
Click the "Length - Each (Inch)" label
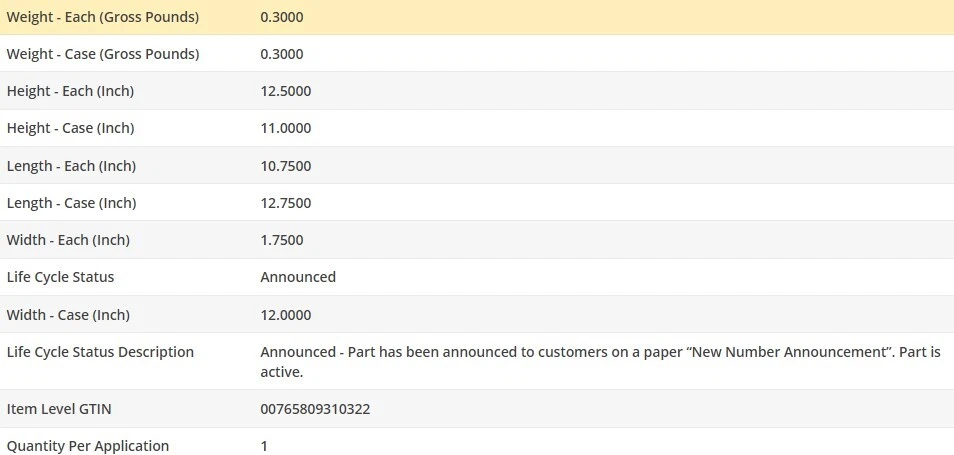(x=71, y=166)
